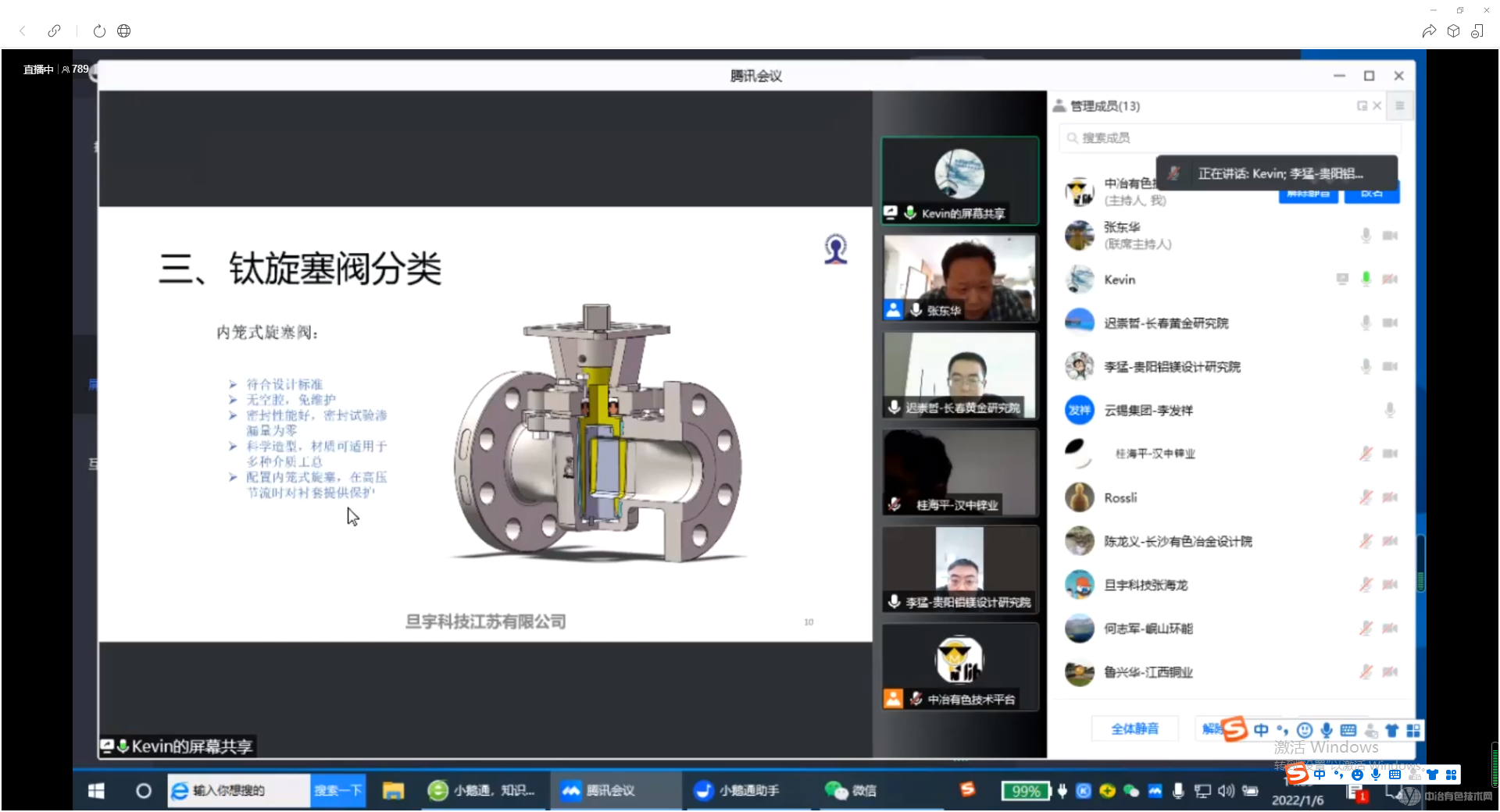Click Kevin member row name
1500x812 pixels.
pyautogui.click(x=1120, y=280)
